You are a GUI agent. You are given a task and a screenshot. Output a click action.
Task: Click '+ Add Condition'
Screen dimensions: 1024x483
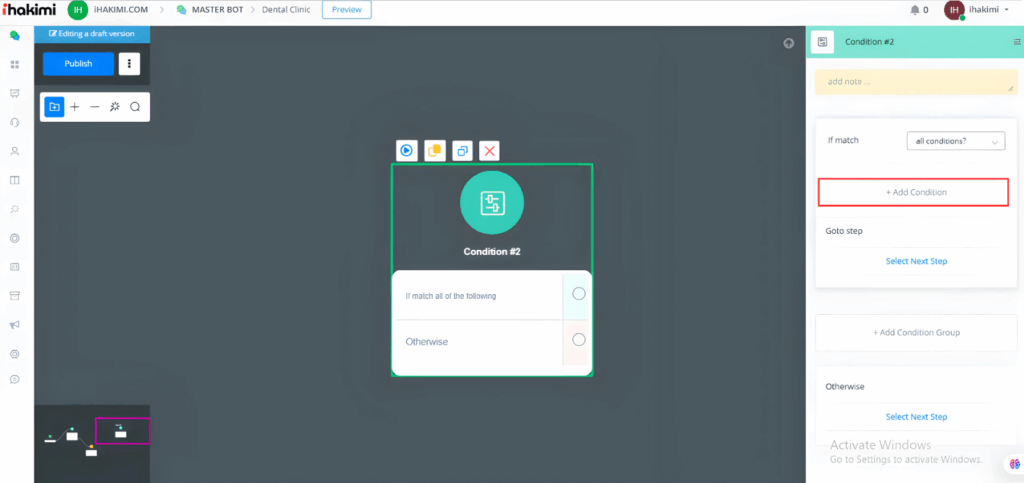point(915,192)
